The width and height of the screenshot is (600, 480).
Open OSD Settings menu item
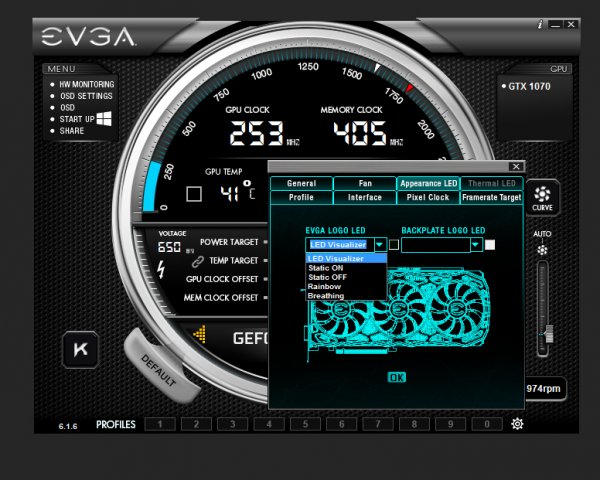point(86,96)
